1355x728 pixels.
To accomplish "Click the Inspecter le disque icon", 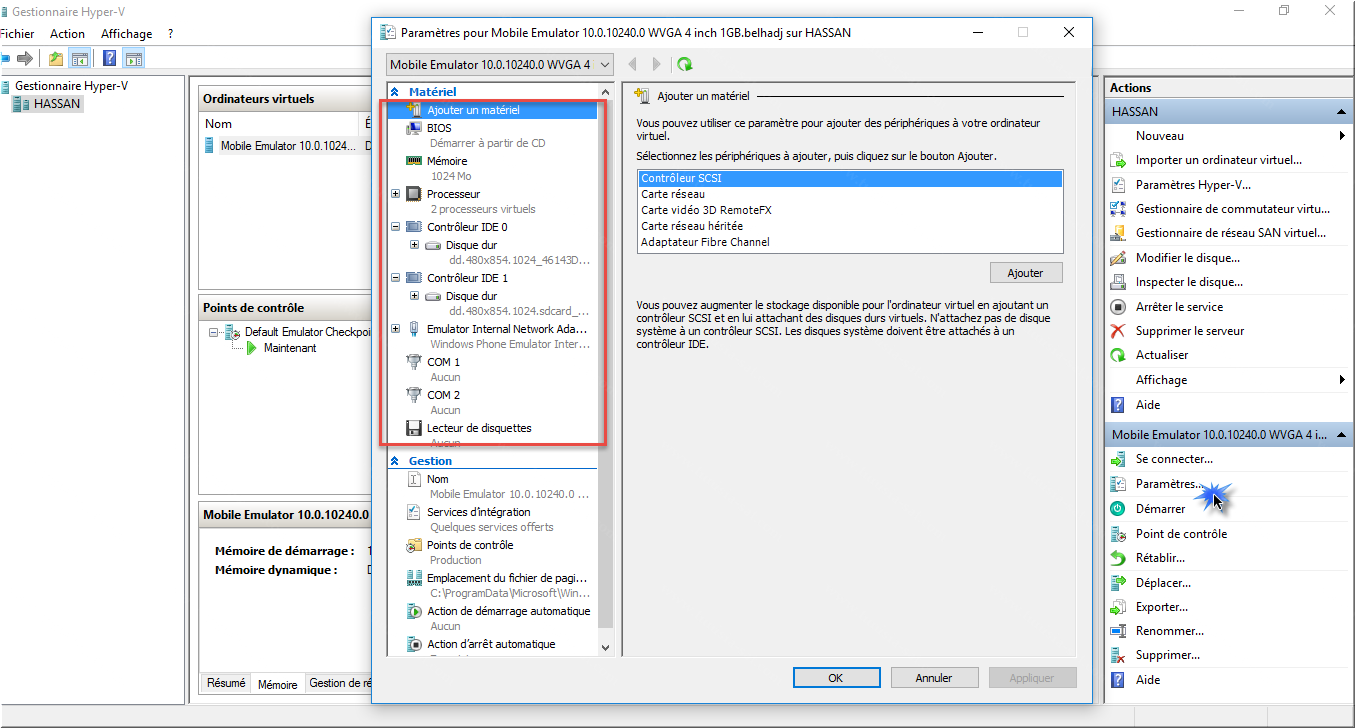I will 1118,282.
